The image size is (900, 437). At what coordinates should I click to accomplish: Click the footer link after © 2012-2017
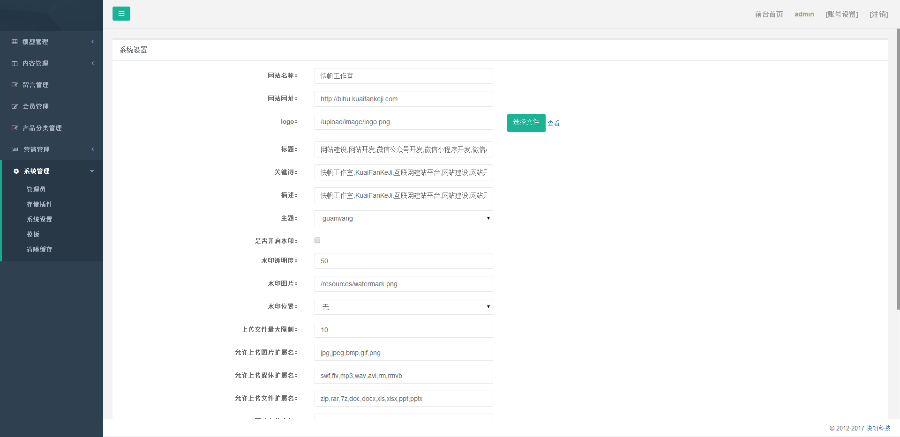(x=879, y=428)
